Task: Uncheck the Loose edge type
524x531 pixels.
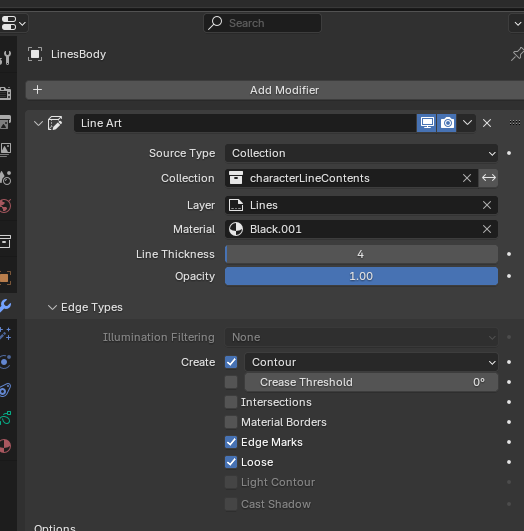Action: pyautogui.click(x=231, y=462)
